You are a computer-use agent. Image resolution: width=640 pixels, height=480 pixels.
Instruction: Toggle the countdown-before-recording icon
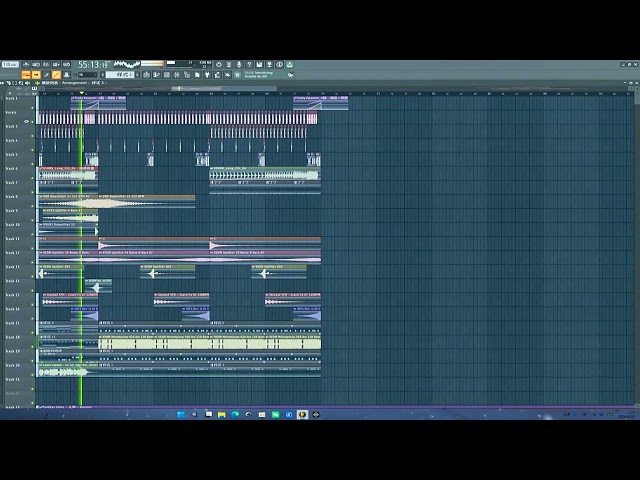click(x=46, y=64)
